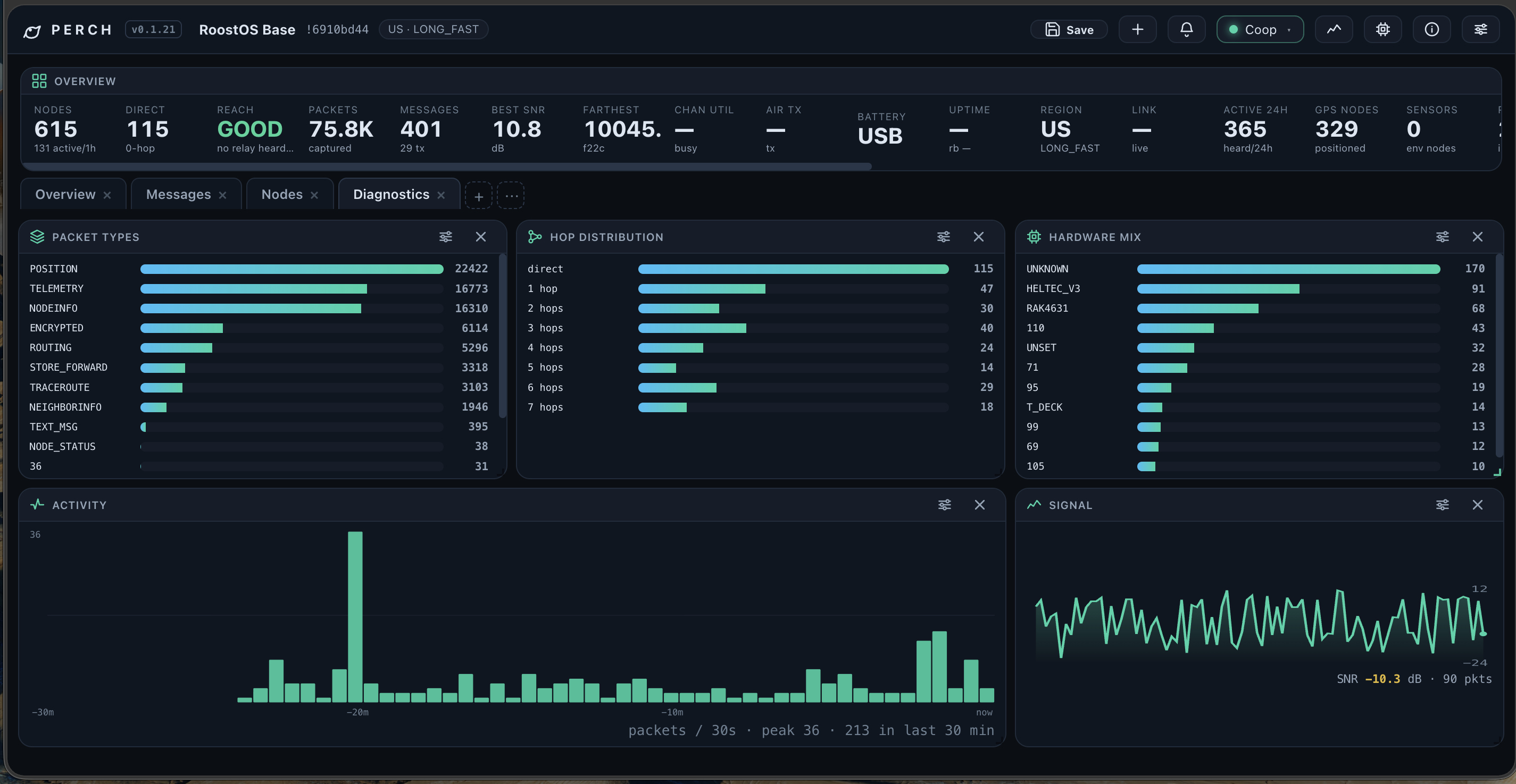Image resolution: width=1516 pixels, height=784 pixels.
Task: Click the HELTEC_V3 hardware bar
Action: pos(1218,288)
